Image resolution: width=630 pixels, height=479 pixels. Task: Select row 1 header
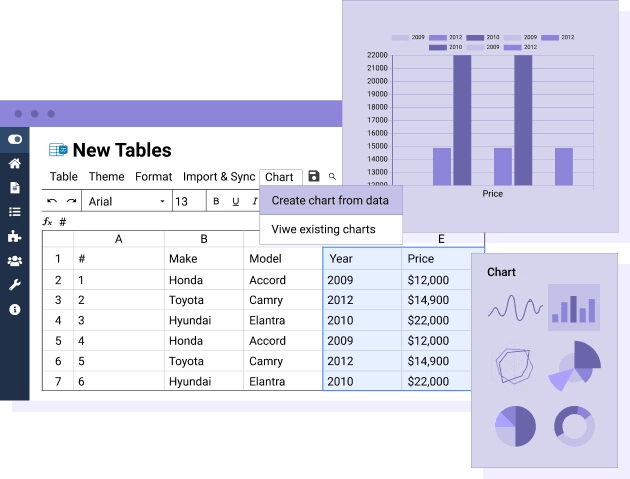pos(58,258)
